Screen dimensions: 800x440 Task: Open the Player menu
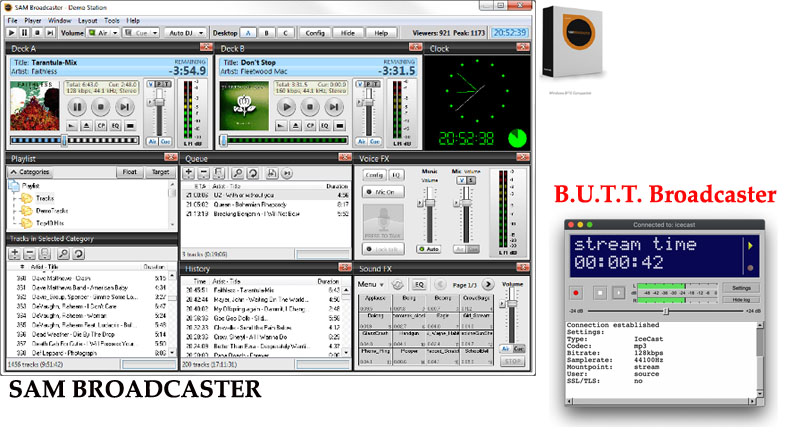(x=33, y=20)
